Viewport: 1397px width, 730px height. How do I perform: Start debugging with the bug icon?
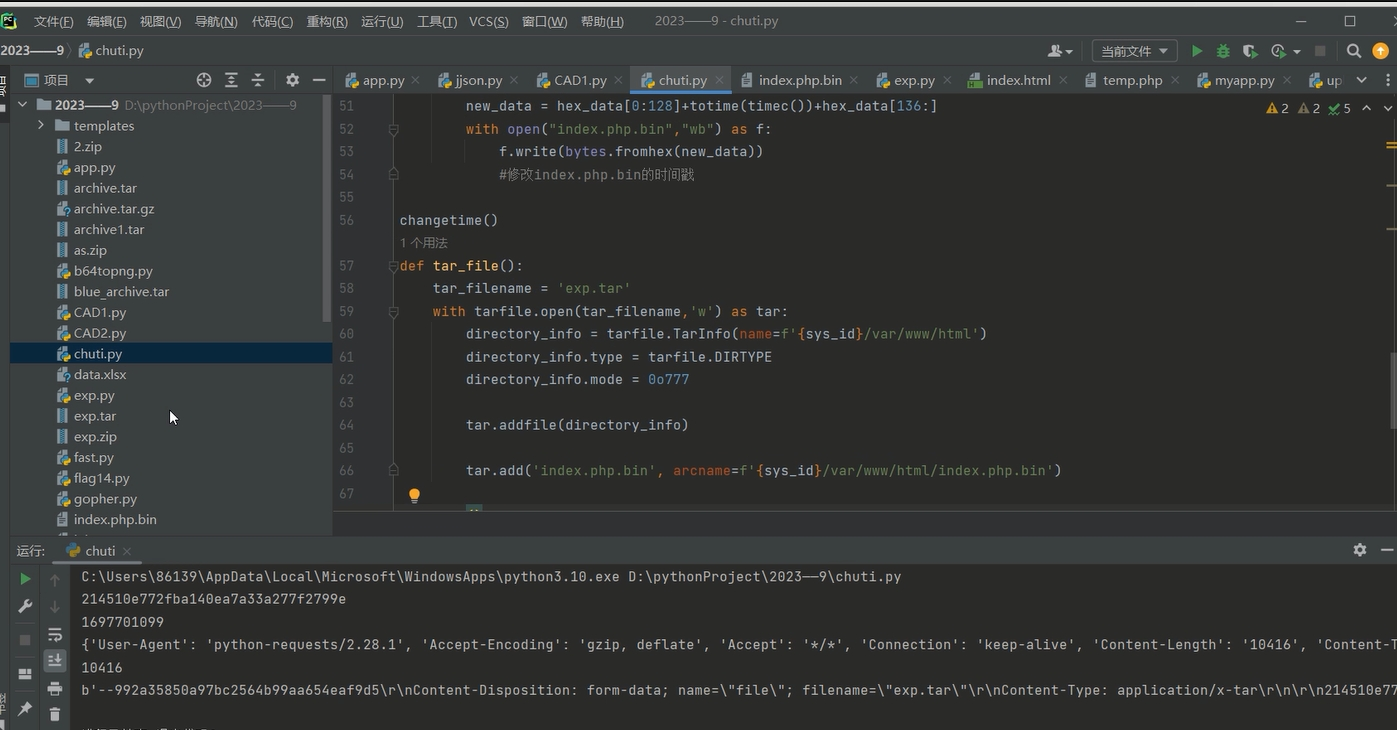(x=1223, y=51)
